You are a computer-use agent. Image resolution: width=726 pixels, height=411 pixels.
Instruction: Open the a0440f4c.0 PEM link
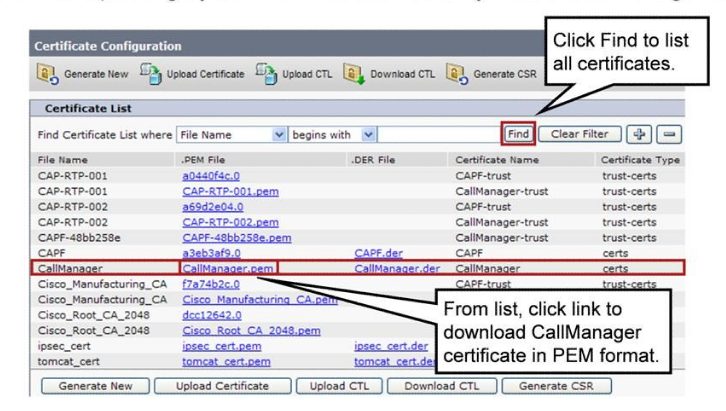pyautogui.click(x=211, y=176)
